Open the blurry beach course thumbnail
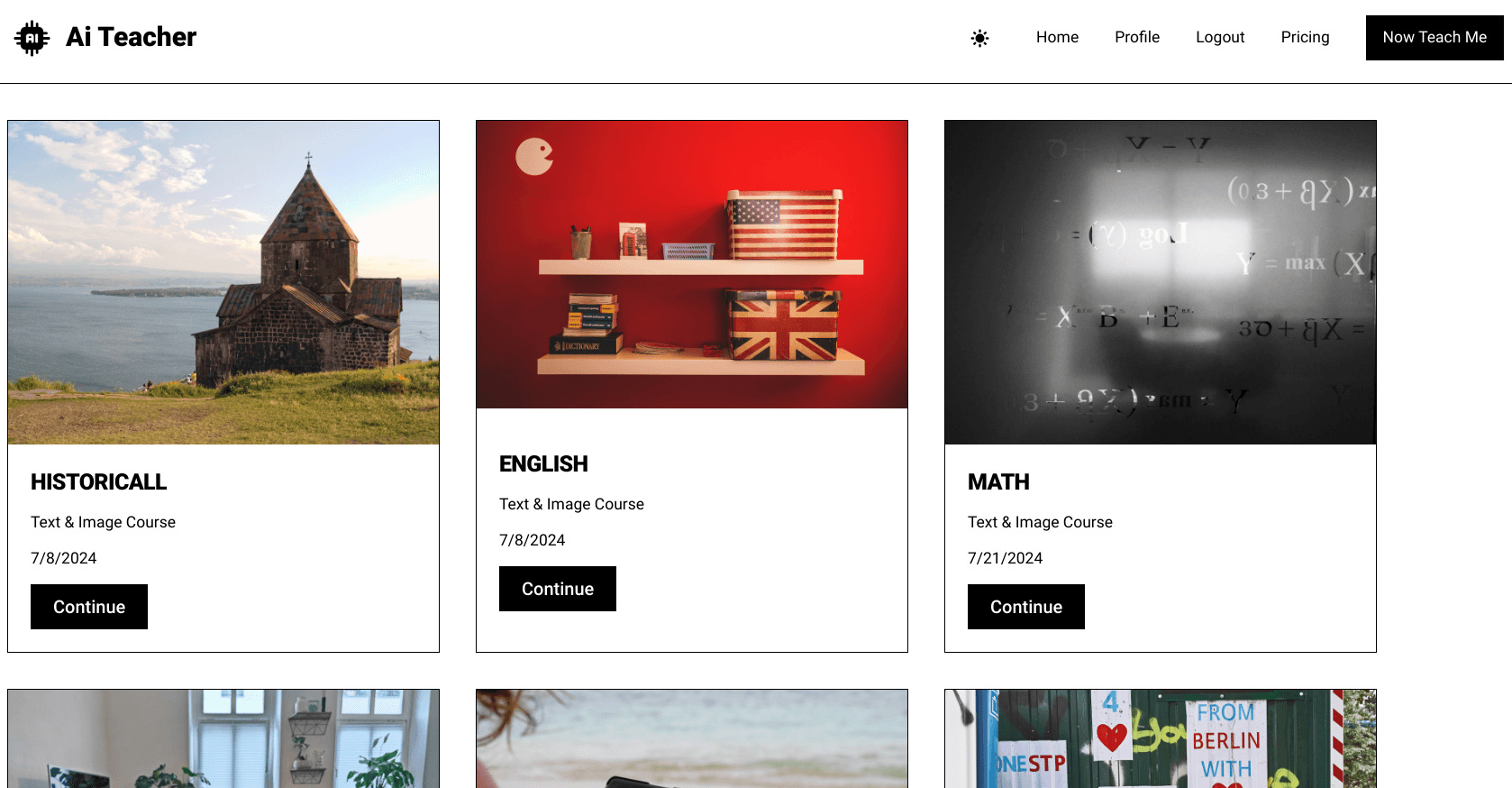The height and width of the screenshot is (788, 1512). 692,738
